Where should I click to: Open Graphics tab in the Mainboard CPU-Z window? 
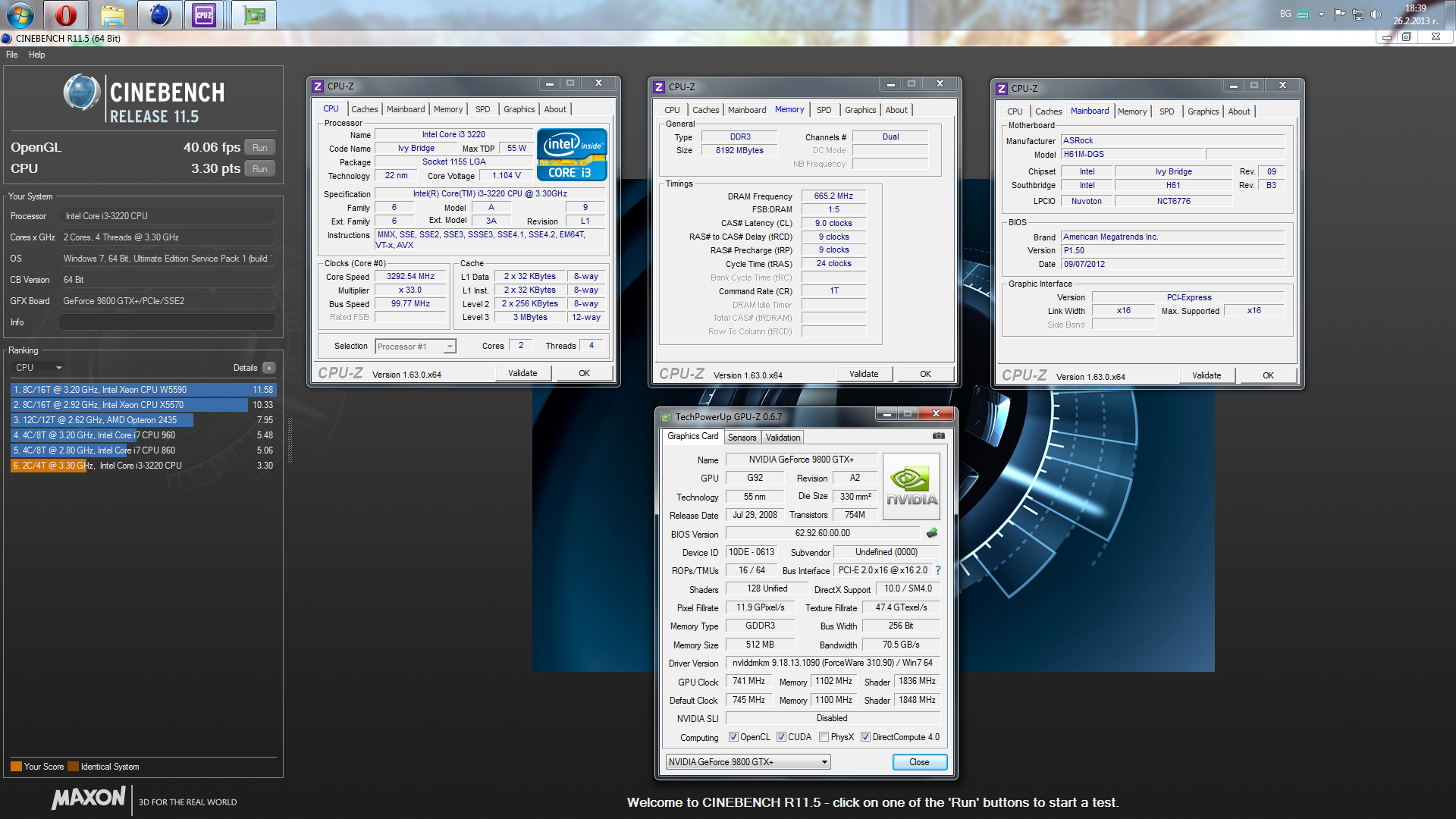coord(1203,111)
